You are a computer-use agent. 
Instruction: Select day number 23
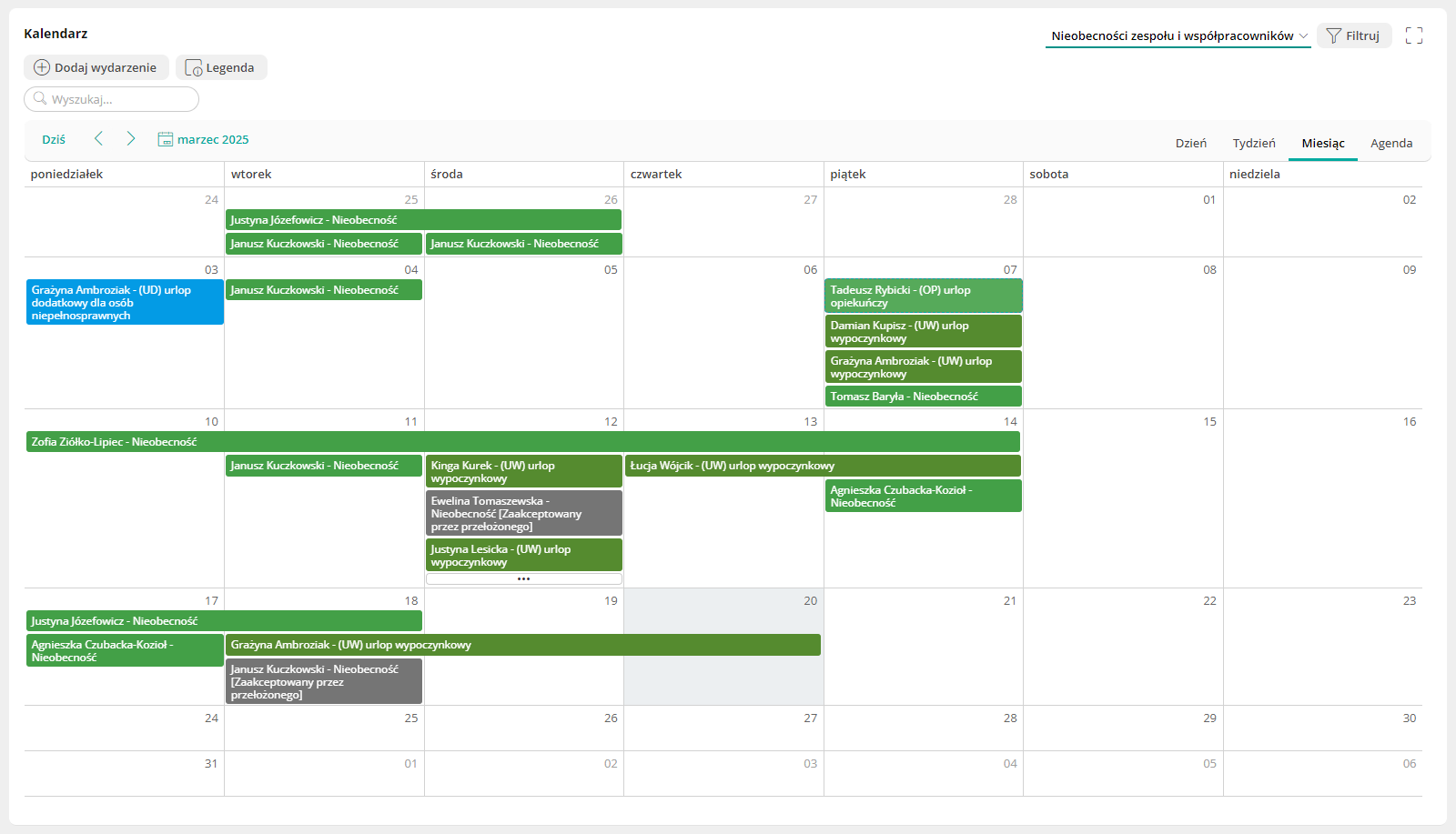tap(1410, 600)
